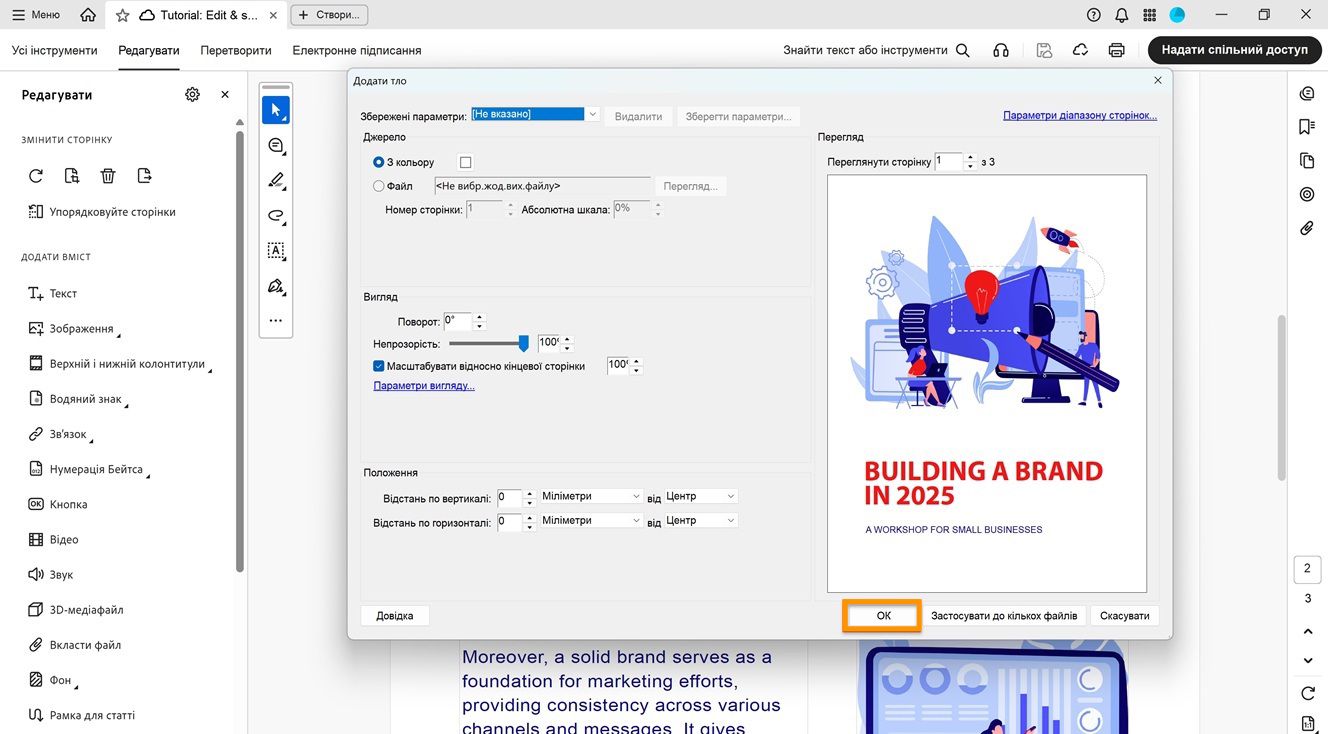Click Застосувати до кількох файлів button
This screenshot has width=1328, height=734.
(x=1004, y=616)
